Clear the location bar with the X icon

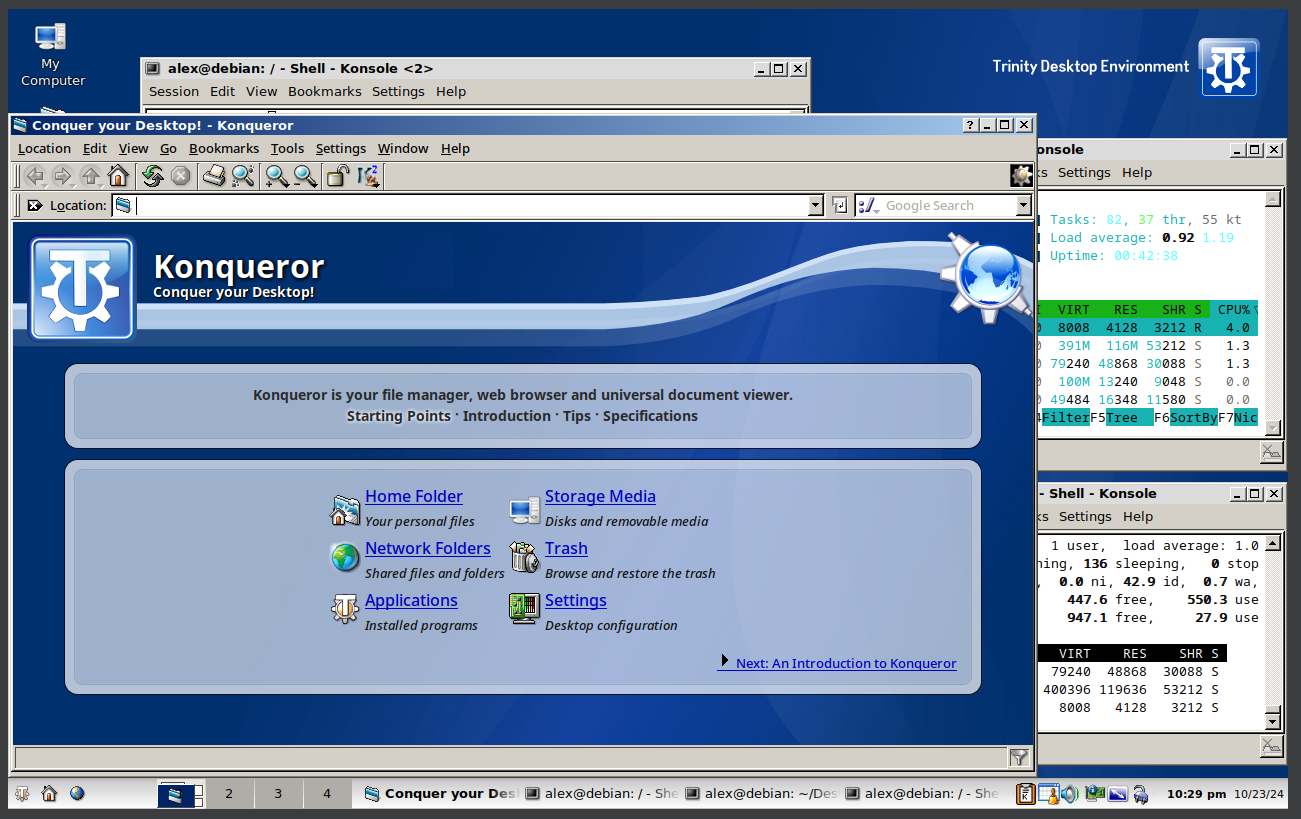click(34, 205)
